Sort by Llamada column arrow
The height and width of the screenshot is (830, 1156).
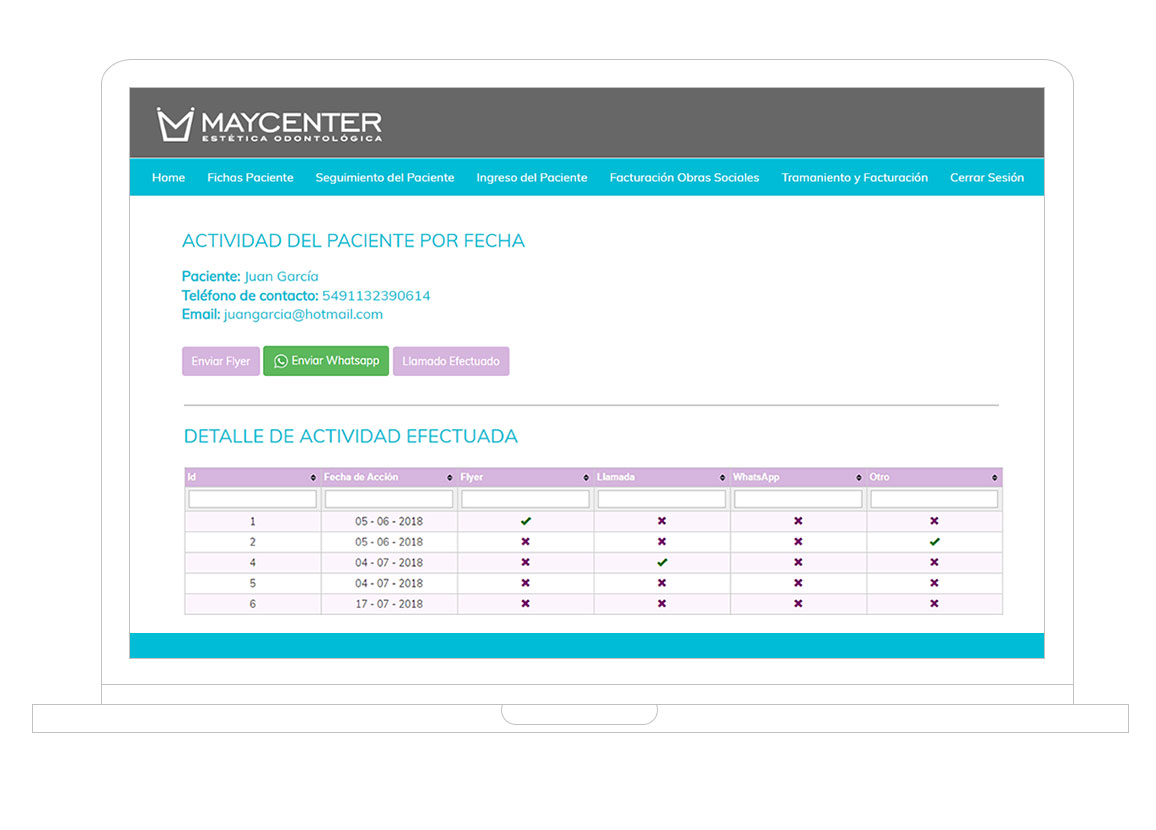coord(722,478)
